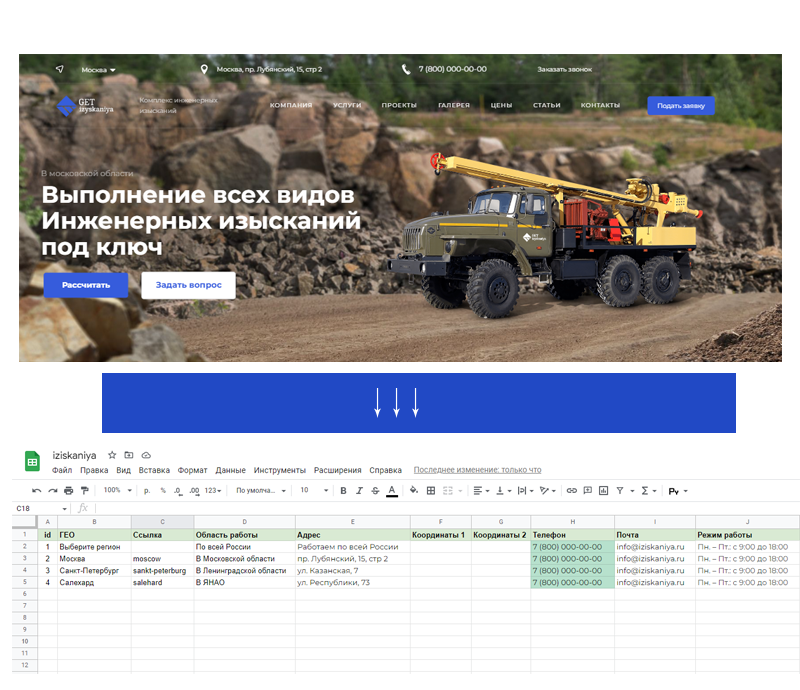Click the borders icon in toolbar
The height and width of the screenshot is (690, 800).
(431, 491)
